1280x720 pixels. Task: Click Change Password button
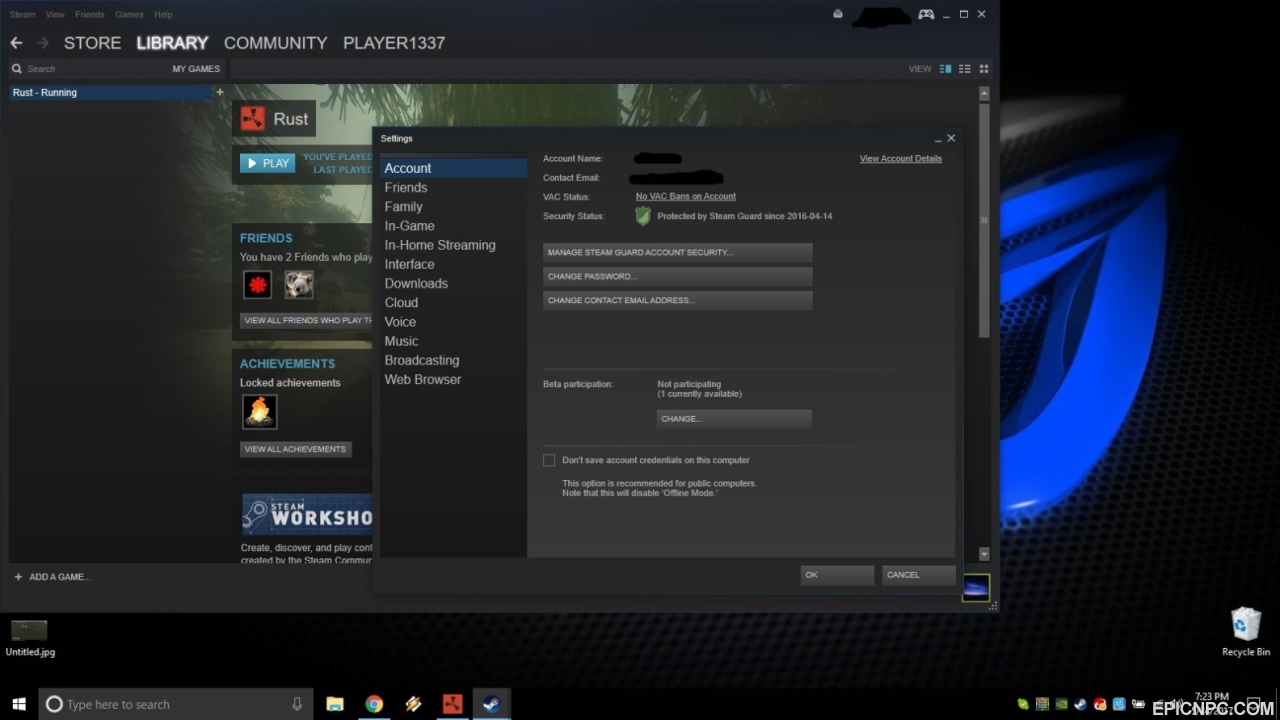[677, 276]
